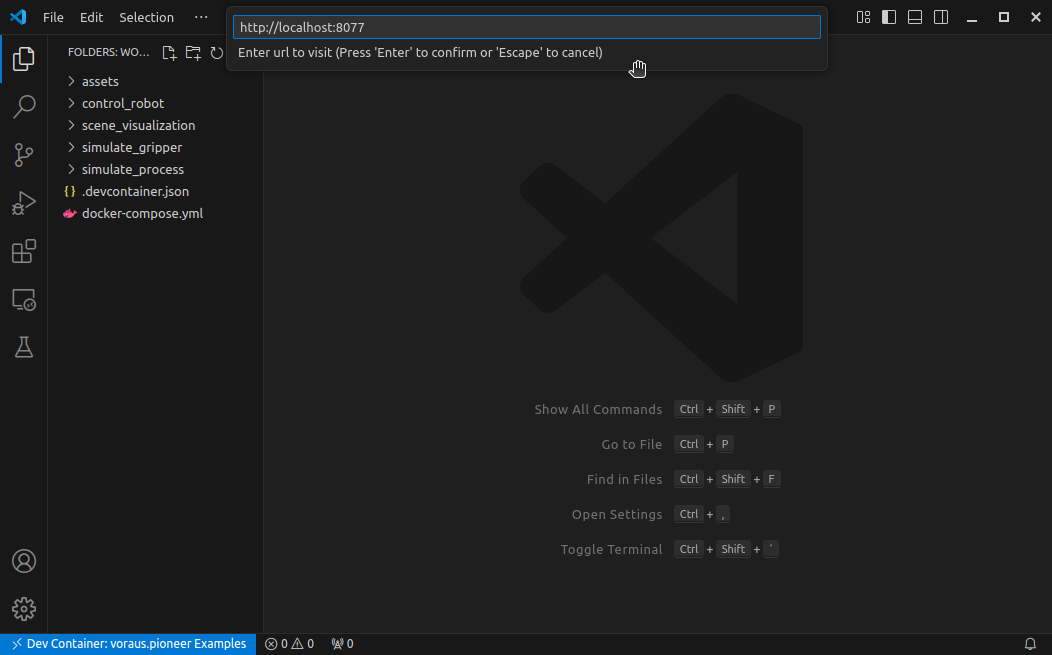Open the Accounts icon
The image size is (1052, 655).
click(23, 561)
